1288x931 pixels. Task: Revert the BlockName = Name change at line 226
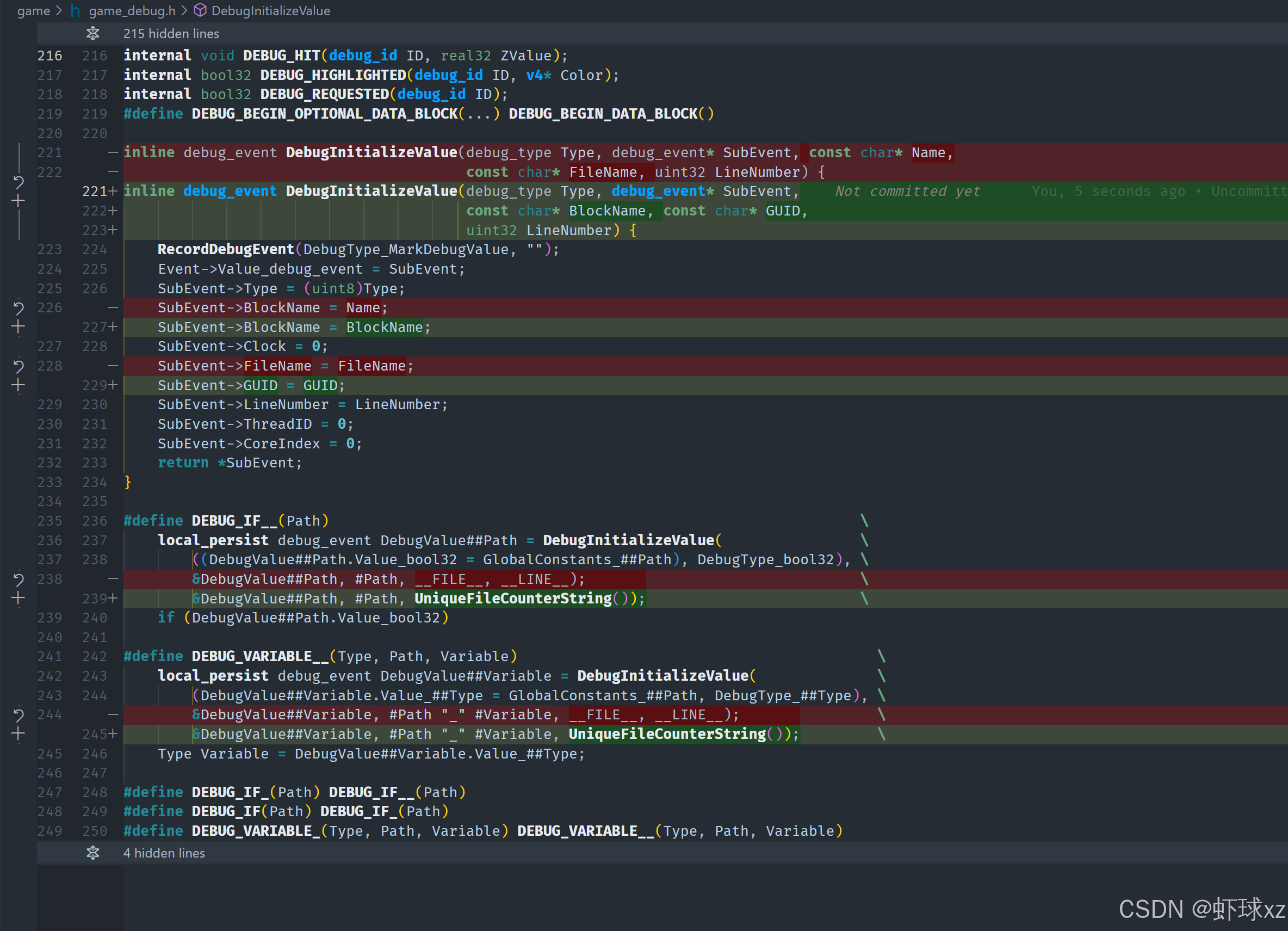click(x=18, y=309)
